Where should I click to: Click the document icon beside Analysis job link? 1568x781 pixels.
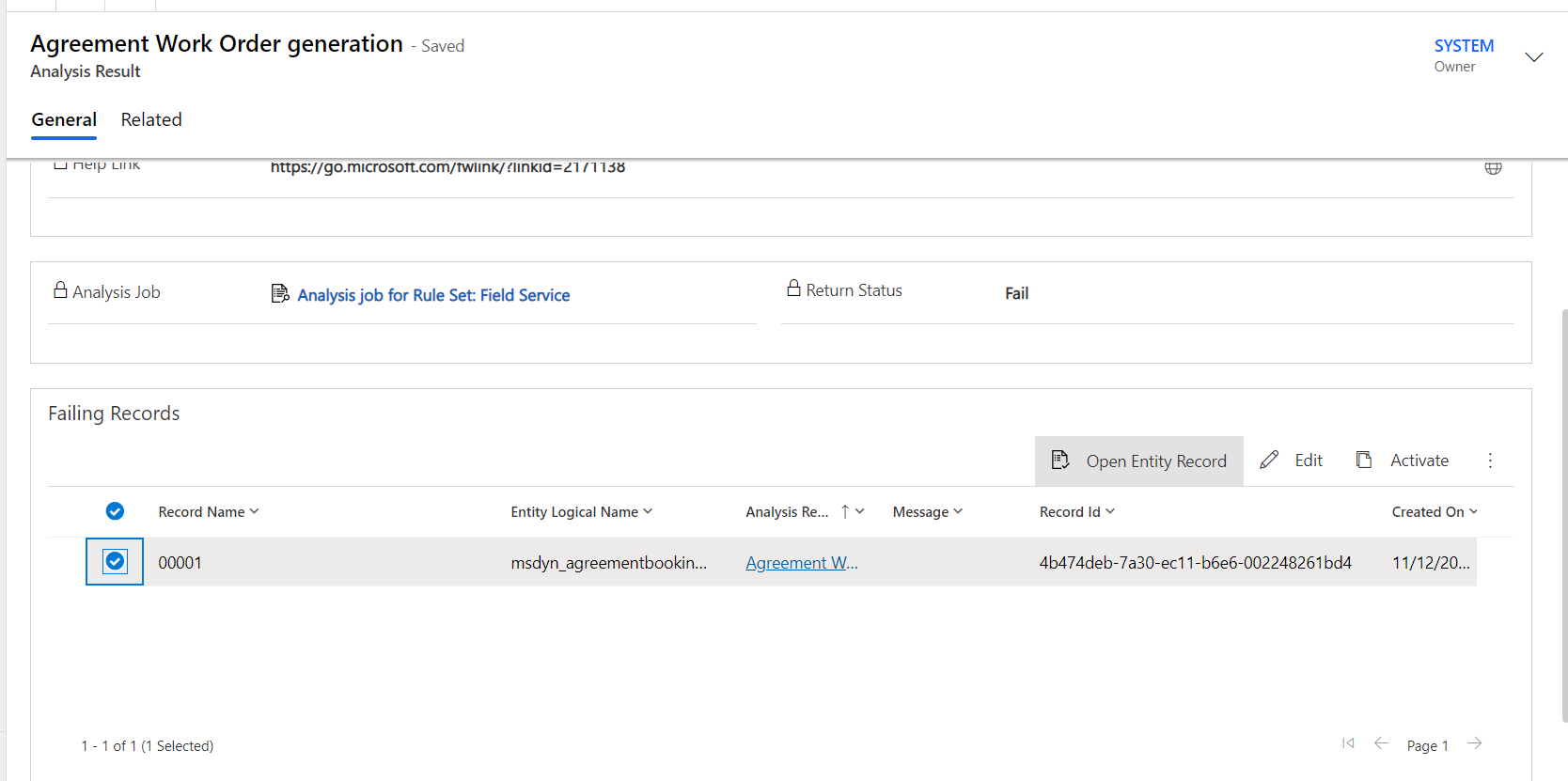pos(280,294)
